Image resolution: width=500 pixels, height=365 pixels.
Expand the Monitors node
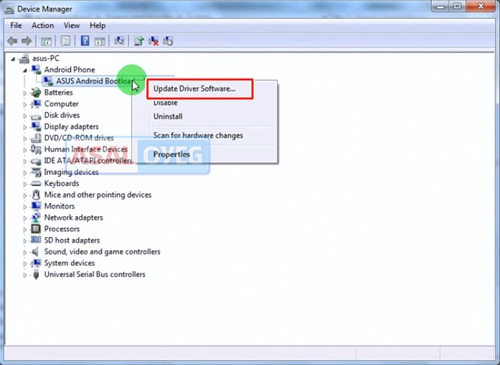click(x=25, y=207)
